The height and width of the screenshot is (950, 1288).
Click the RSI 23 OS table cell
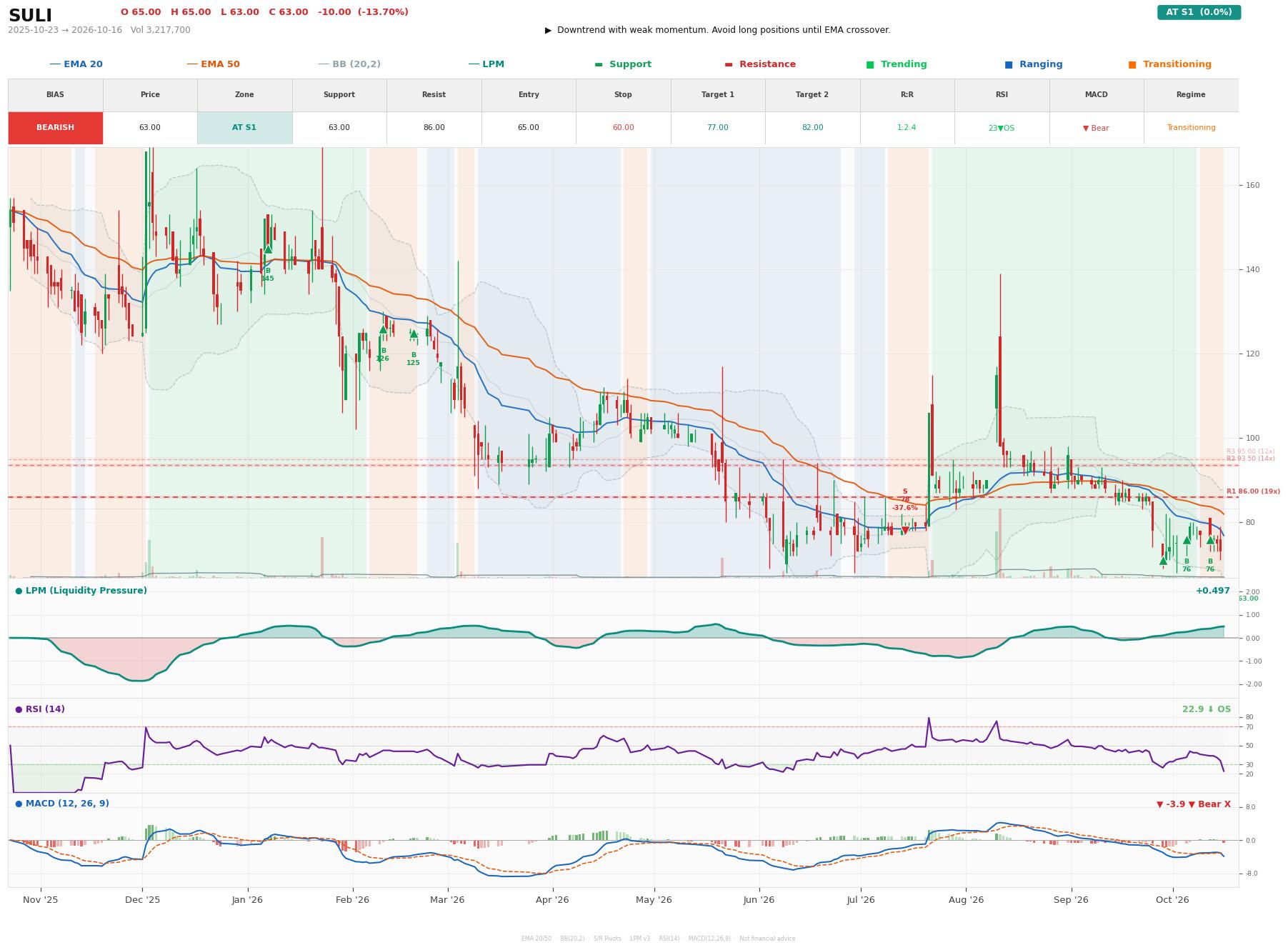click(1002, 128)
